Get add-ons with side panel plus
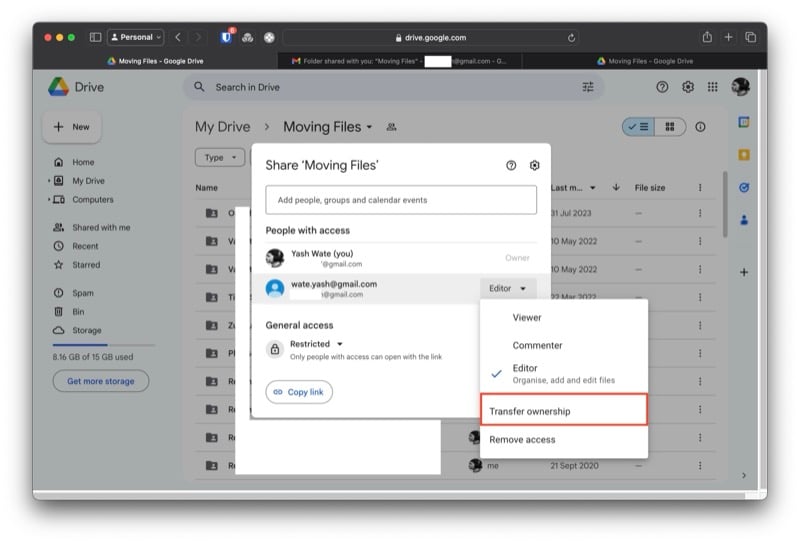 [x=744, y=272]
